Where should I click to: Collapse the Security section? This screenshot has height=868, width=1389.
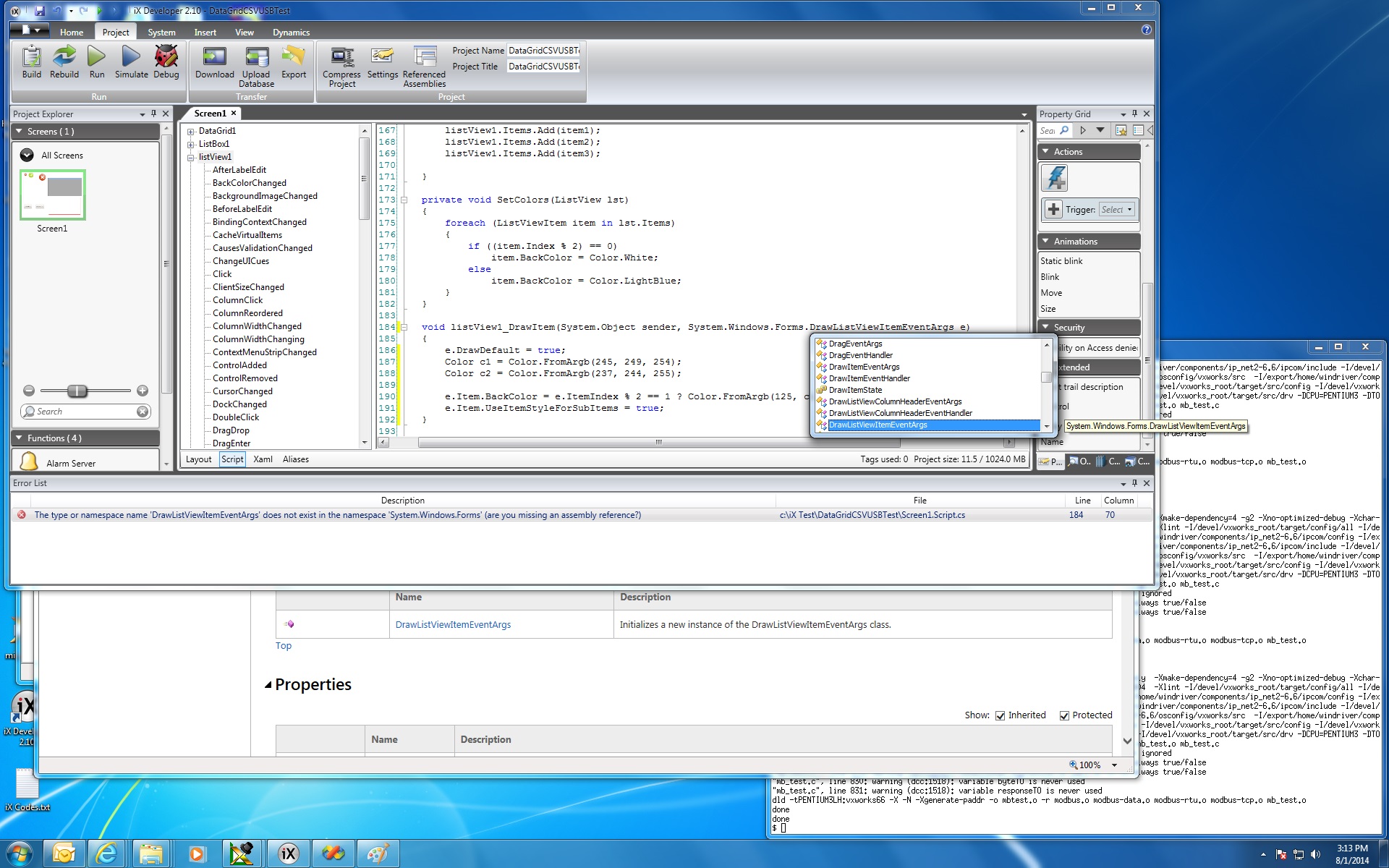click(x=1045, y=327)
